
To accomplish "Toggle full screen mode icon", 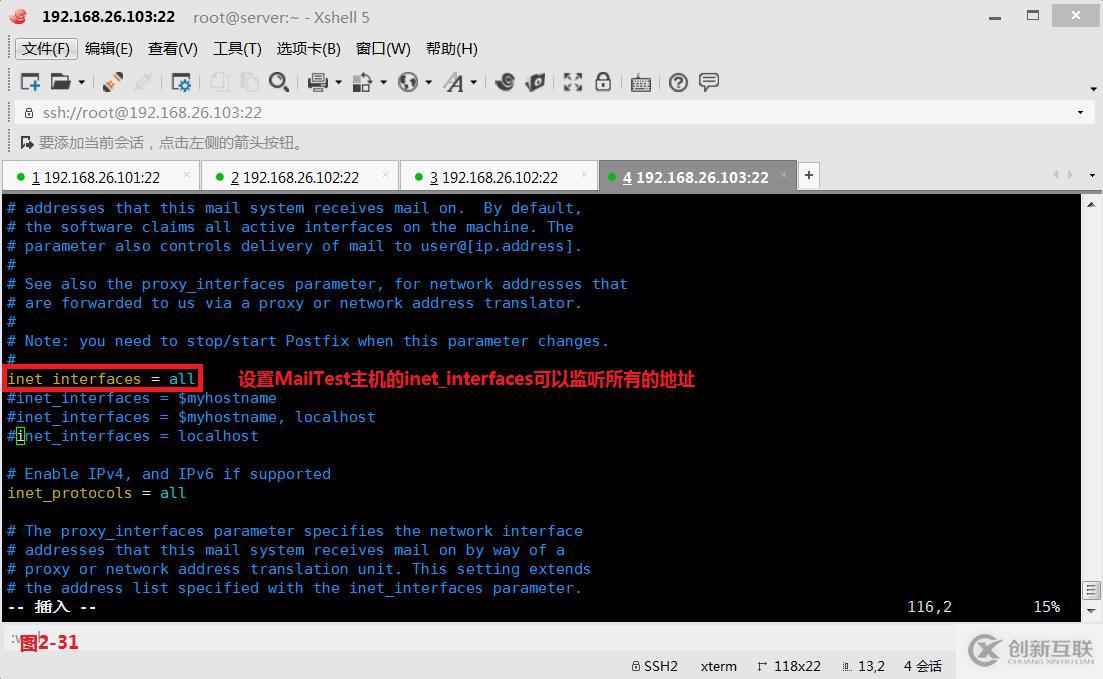I will 573,82.
